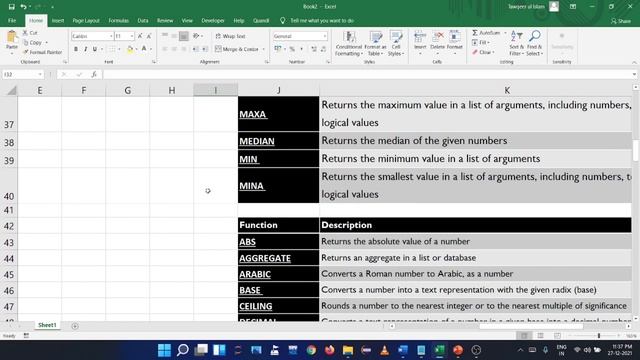This screenshot has width=640, height=360.
Task: Click the MEDIAN function link
Action: [257, 141]
